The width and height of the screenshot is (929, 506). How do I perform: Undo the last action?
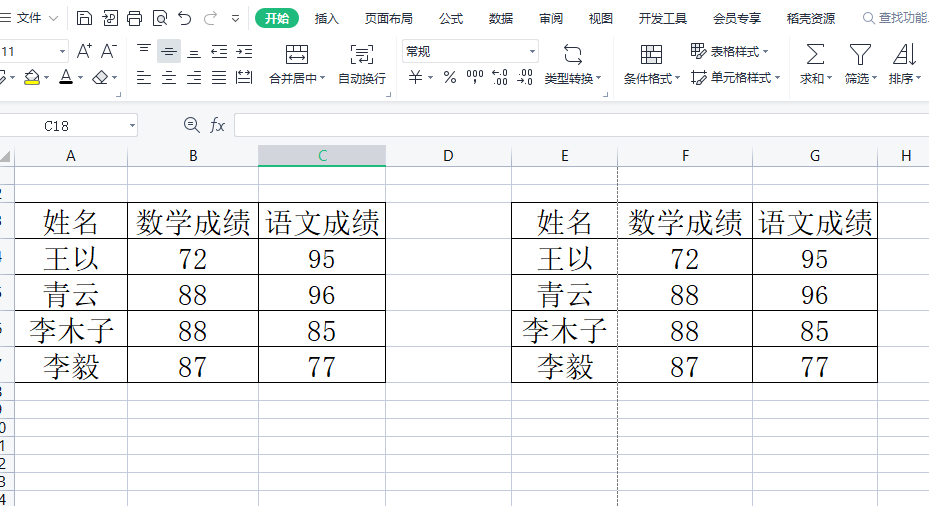pos(185,18)
